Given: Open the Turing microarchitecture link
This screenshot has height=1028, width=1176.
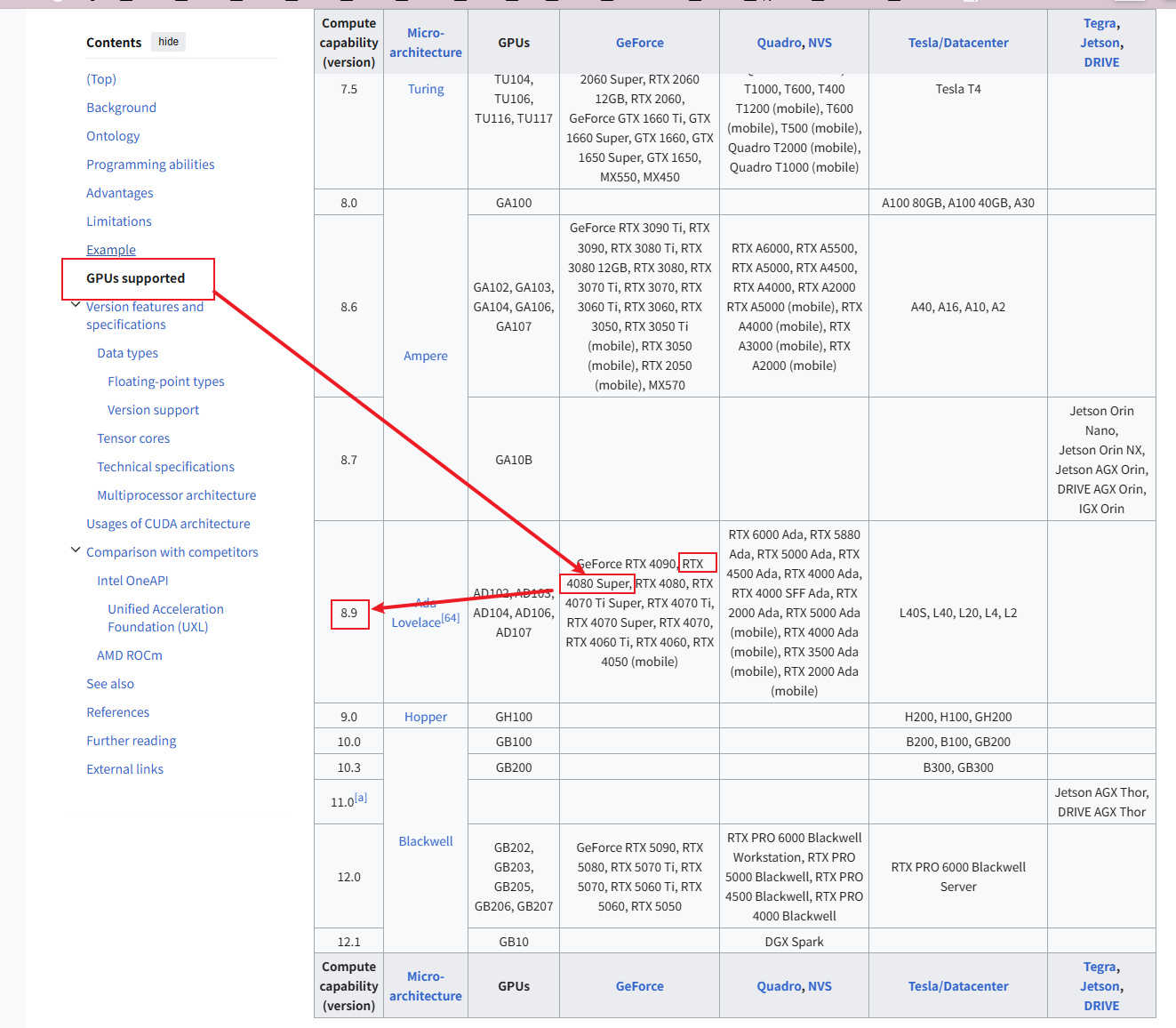Looking at the screenshot, I should coord(426,89).
